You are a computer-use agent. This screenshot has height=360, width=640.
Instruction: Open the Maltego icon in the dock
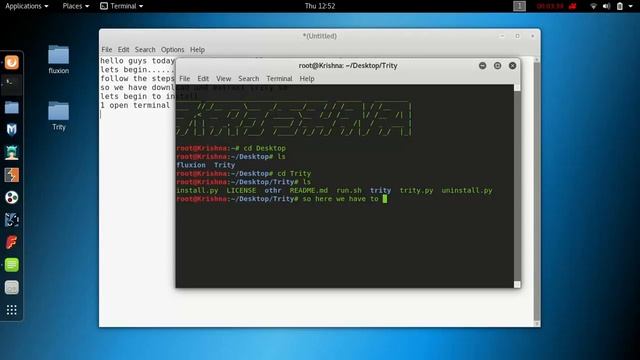[11, 198]
